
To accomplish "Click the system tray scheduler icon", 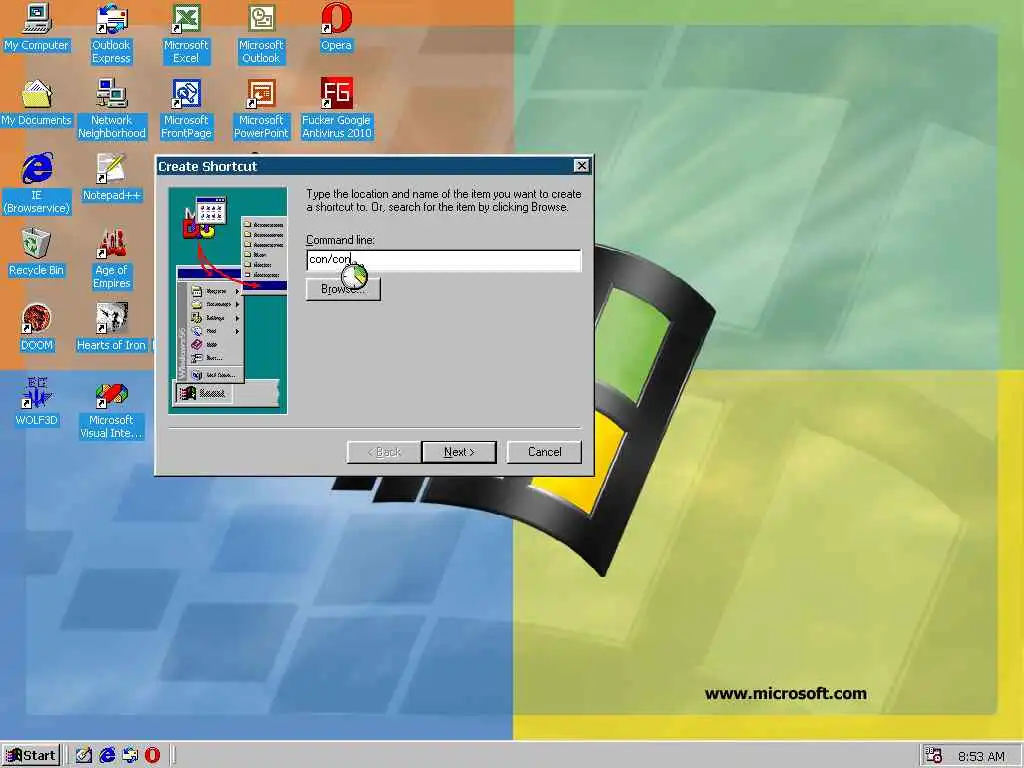I will (934, 756).
